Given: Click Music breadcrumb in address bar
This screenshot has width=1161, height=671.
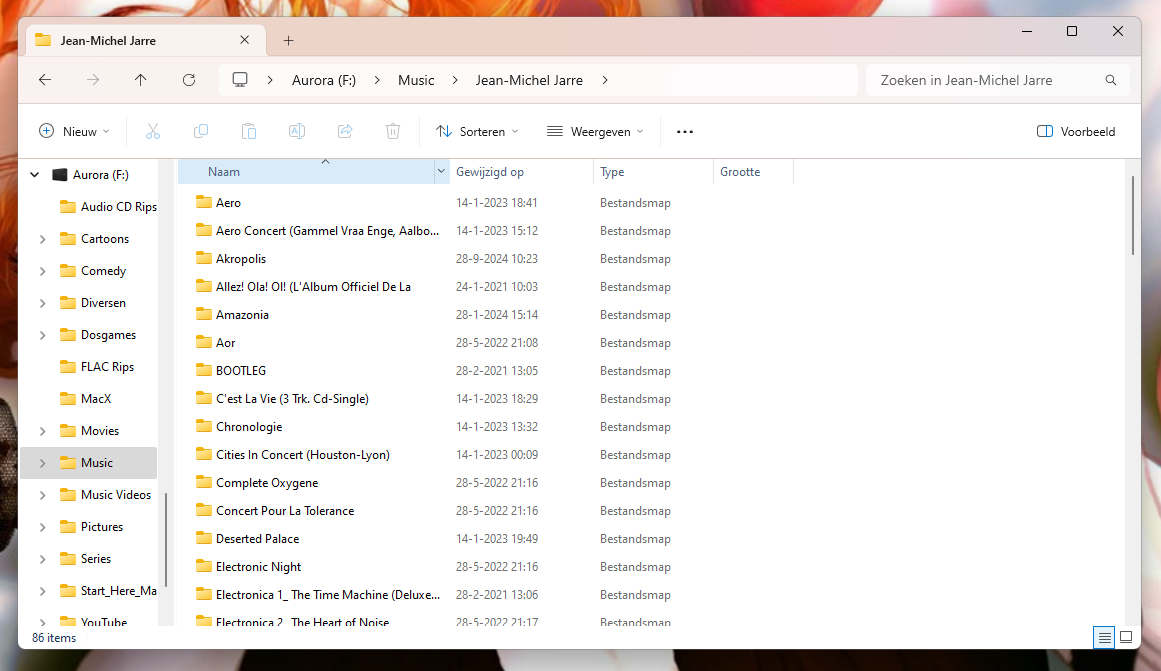Looking at the screenshot, I should 416,80.
